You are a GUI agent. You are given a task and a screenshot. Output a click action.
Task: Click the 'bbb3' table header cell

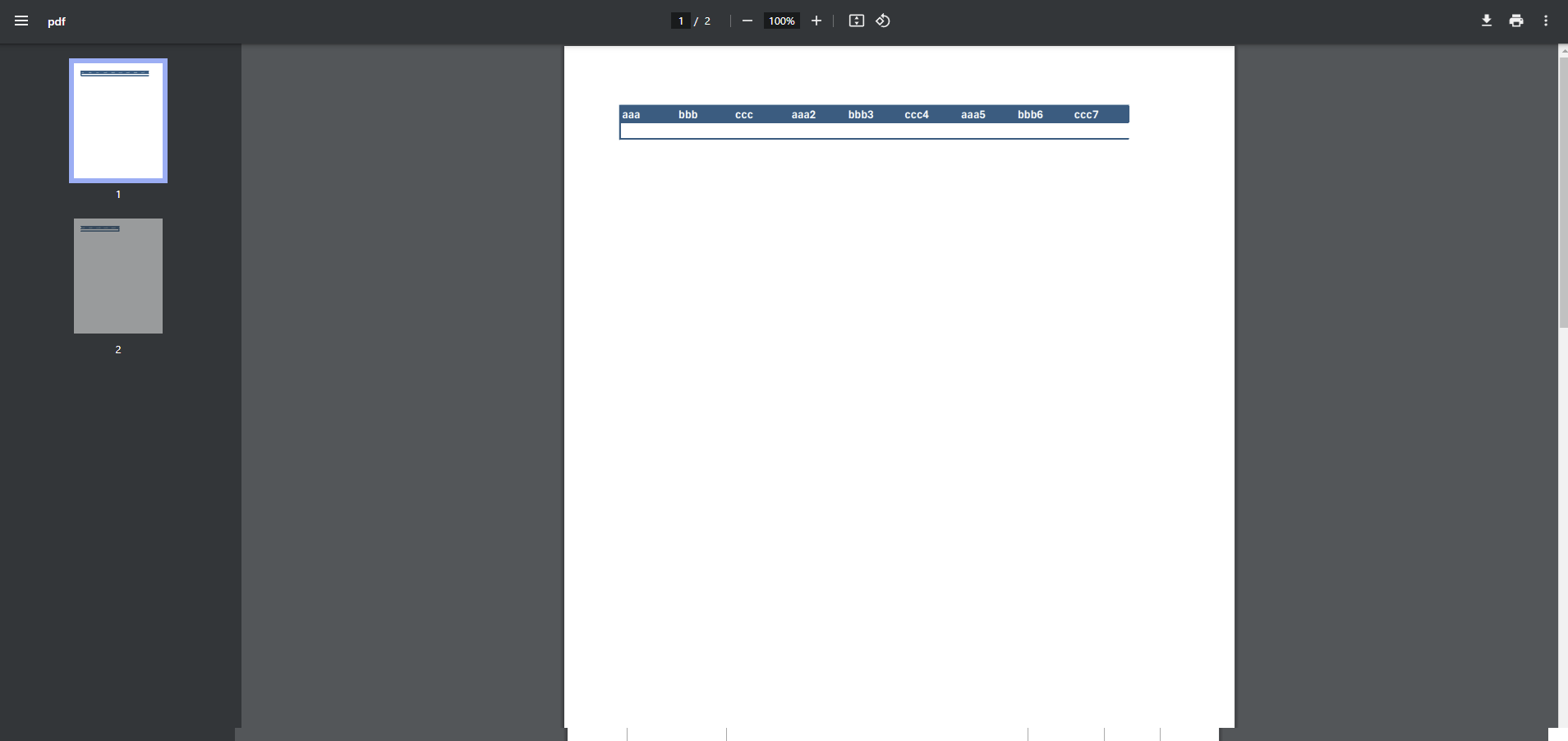(x=859, y=114)
